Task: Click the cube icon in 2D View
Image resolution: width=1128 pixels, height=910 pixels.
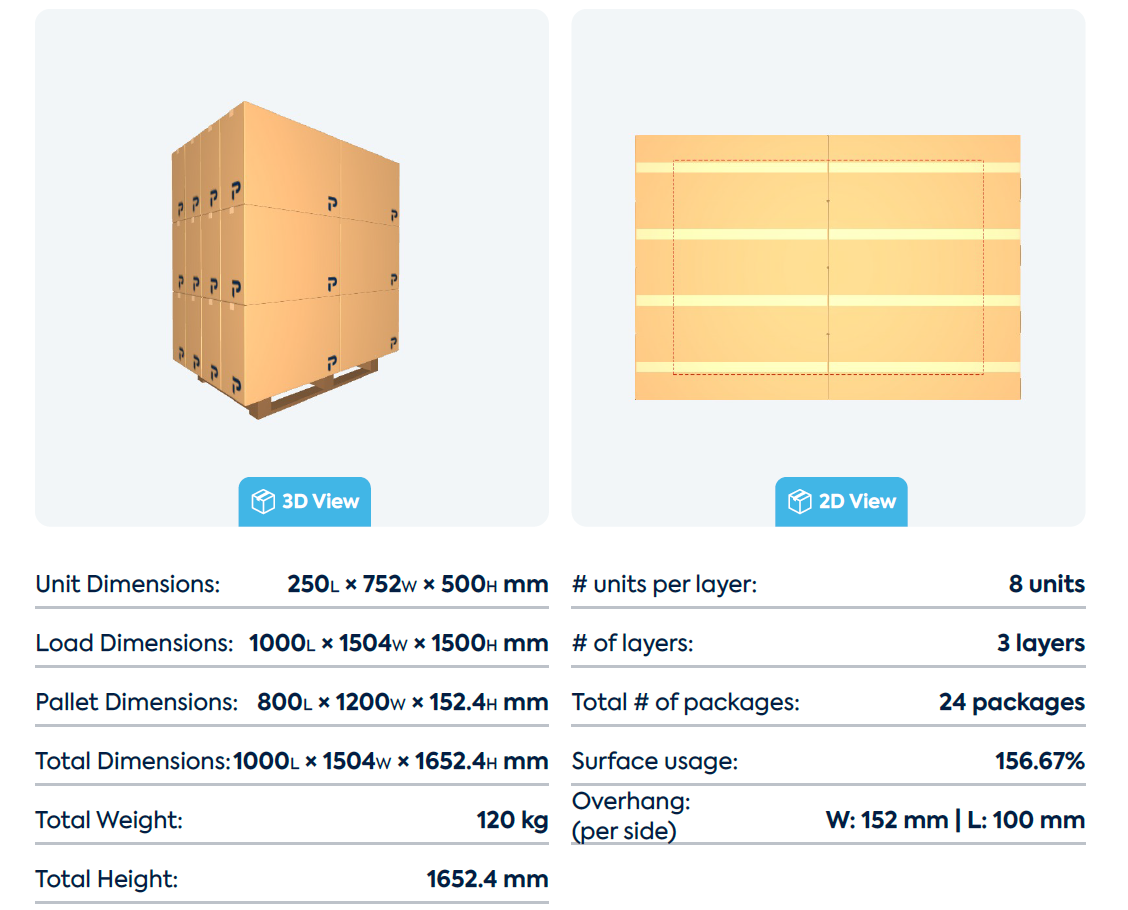Action: point(799,501)
